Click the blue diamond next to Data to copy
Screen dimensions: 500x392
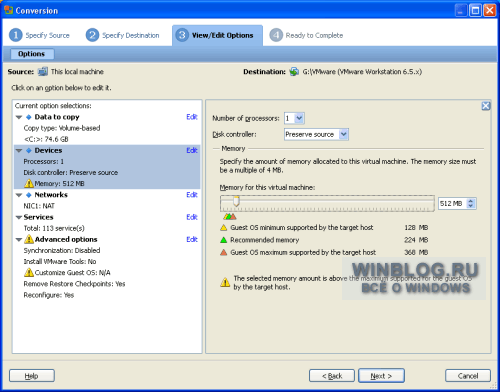click(29, 117)
